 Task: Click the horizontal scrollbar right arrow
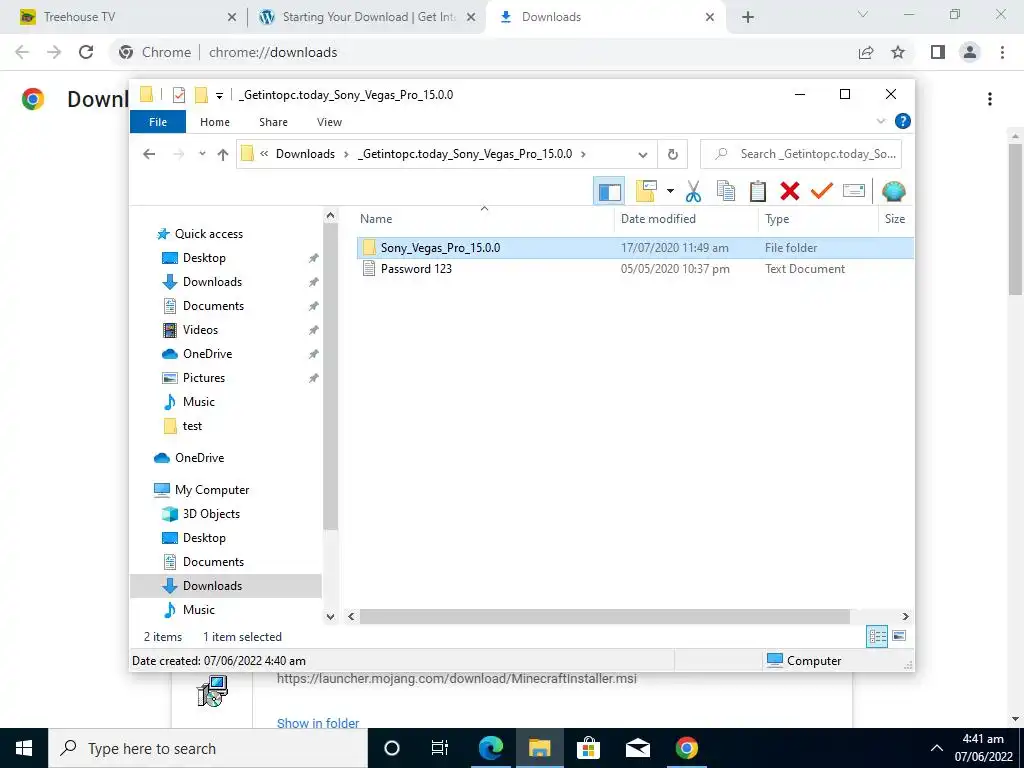click(x=905, y=616)
